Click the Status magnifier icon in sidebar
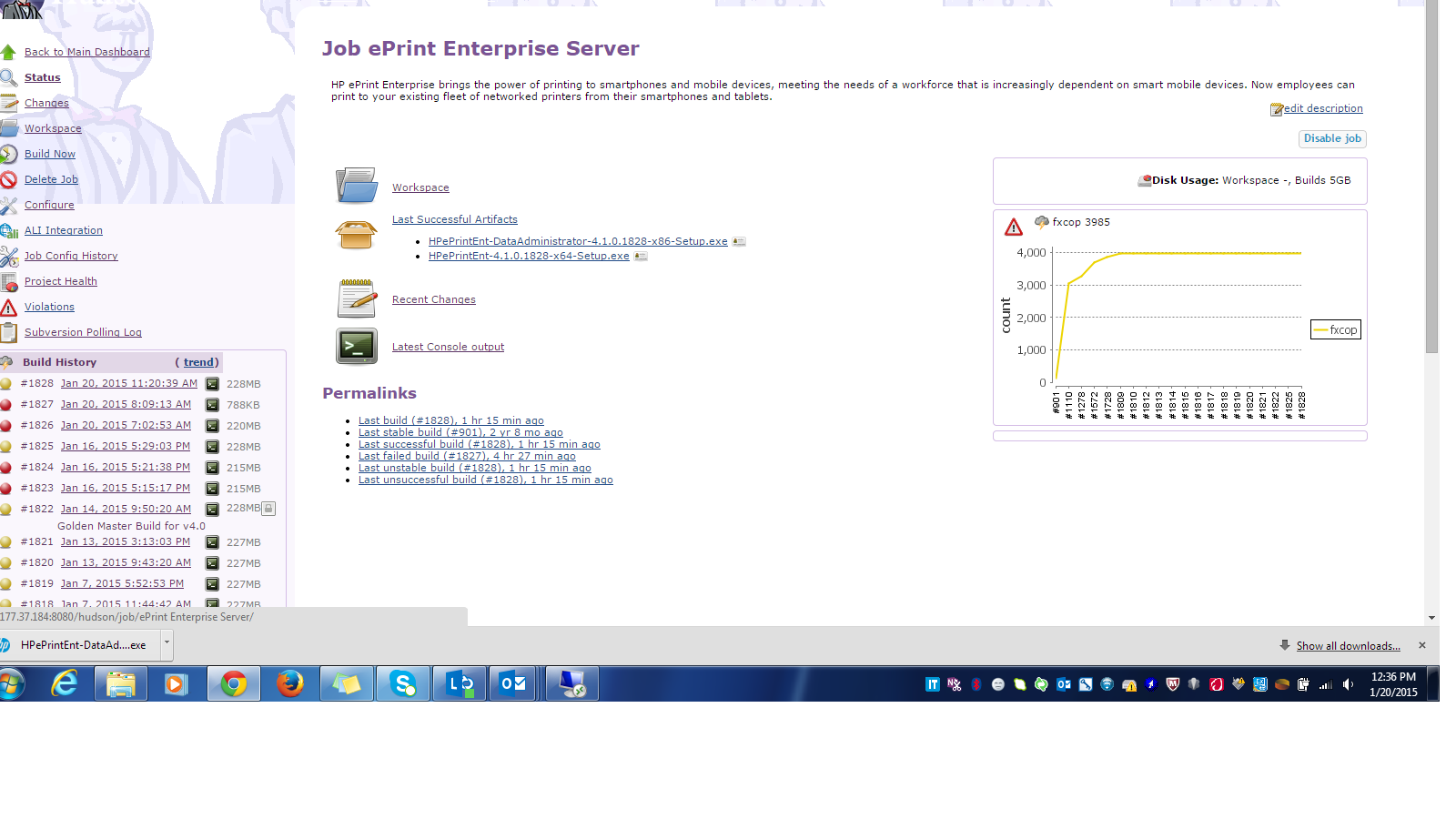 (8, 77)
